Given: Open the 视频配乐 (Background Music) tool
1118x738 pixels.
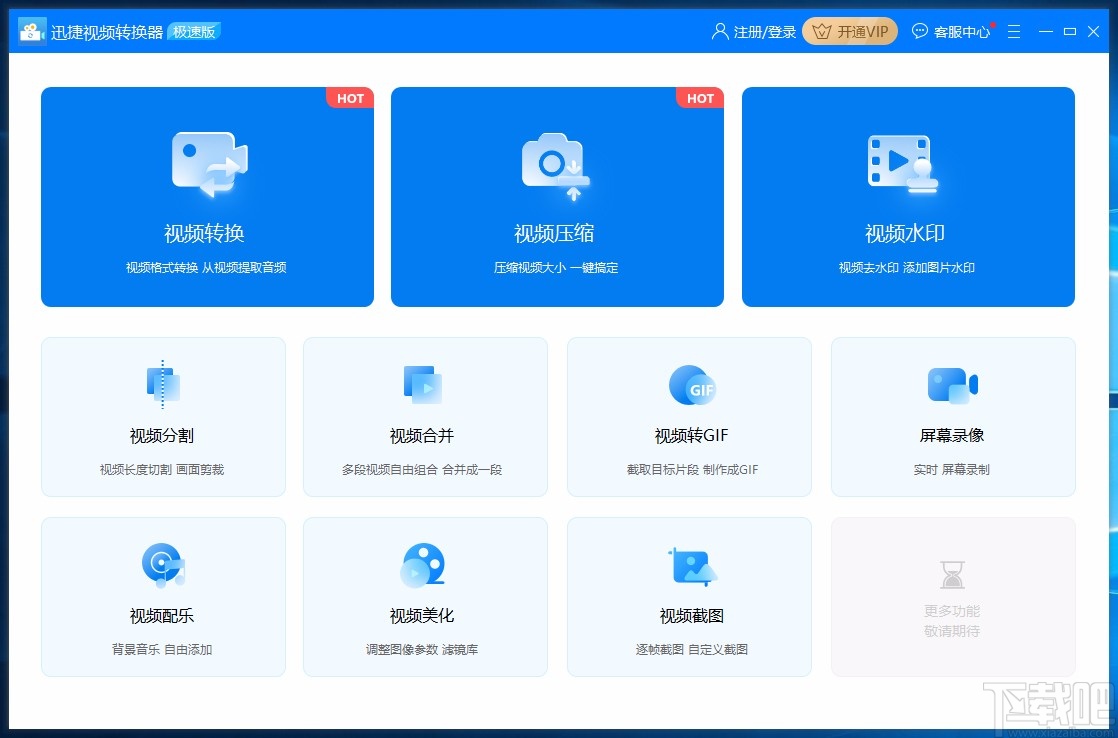Looking at the screenshot, I should 163,596.
